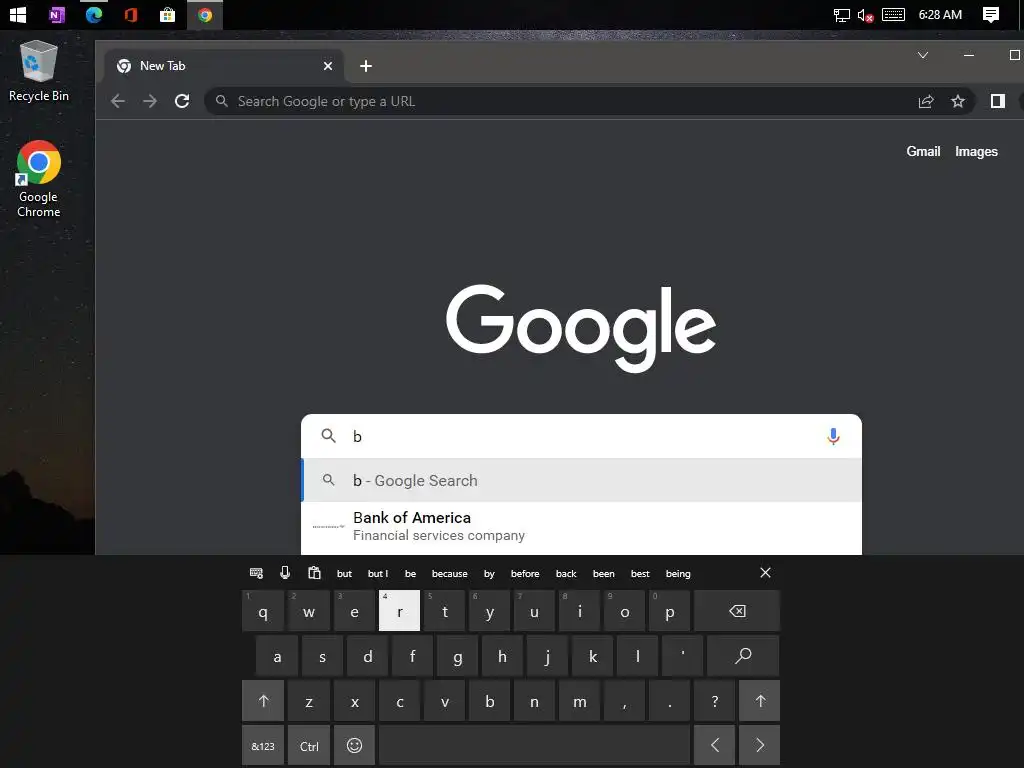This screenshot has height=768, width=1024.
Task: Open Microsoft Store from the taskbar
Action: pos(168,14)
